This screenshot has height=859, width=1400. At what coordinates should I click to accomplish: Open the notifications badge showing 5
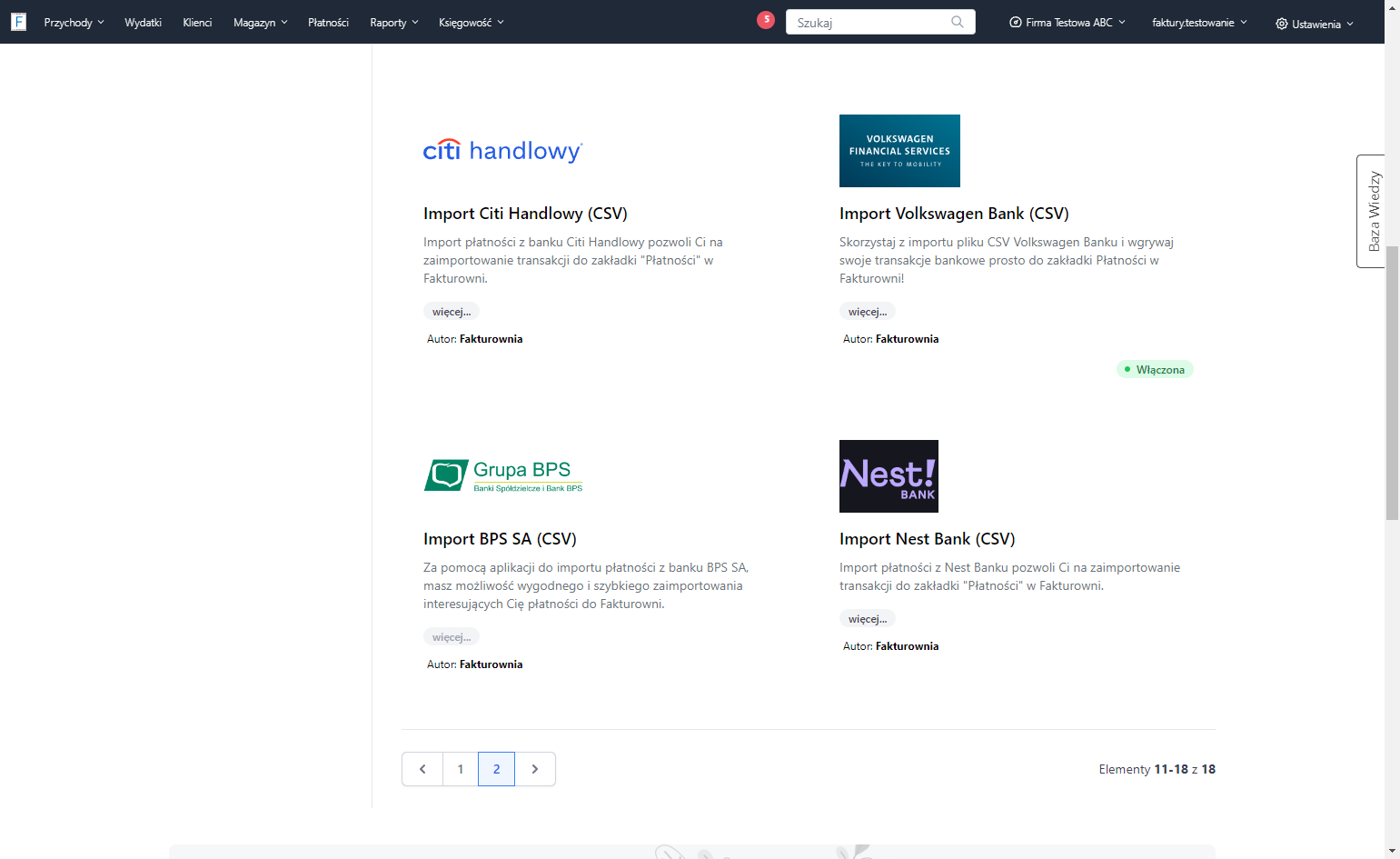(766, 19)
